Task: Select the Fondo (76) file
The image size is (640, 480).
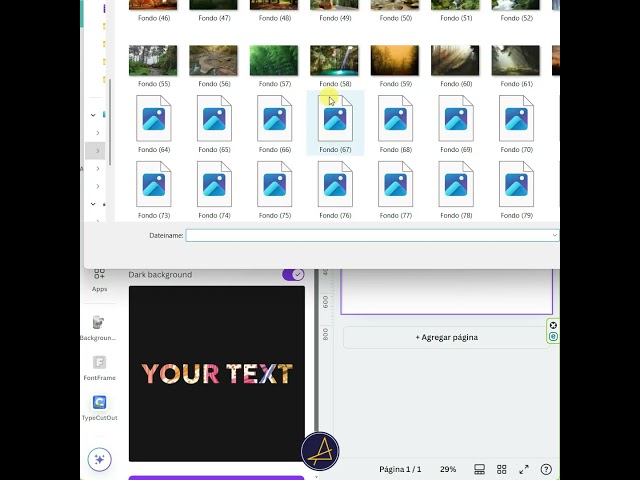Action: coord(335,190)
